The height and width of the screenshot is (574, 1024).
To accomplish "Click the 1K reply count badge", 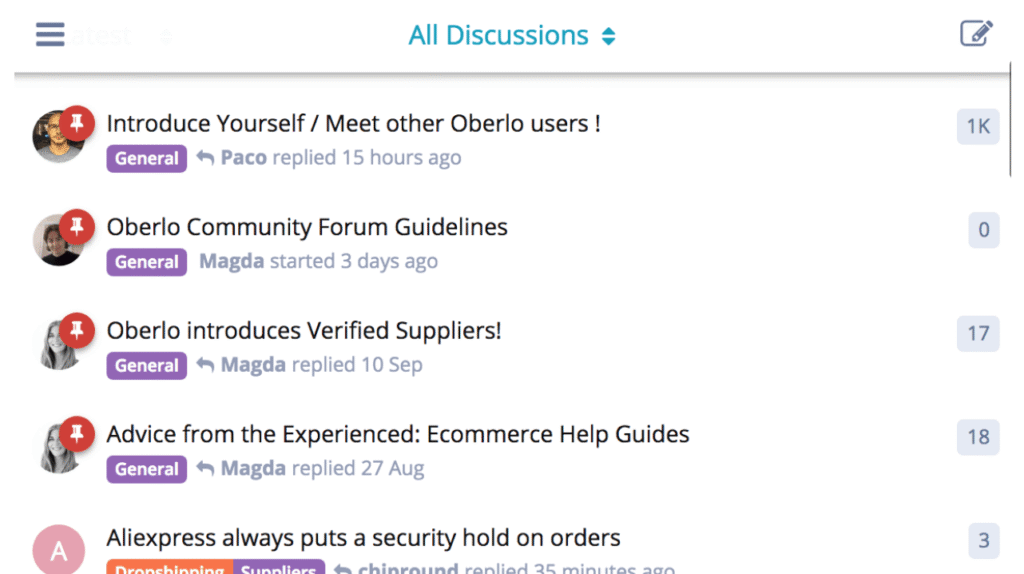I will point(977,126).
